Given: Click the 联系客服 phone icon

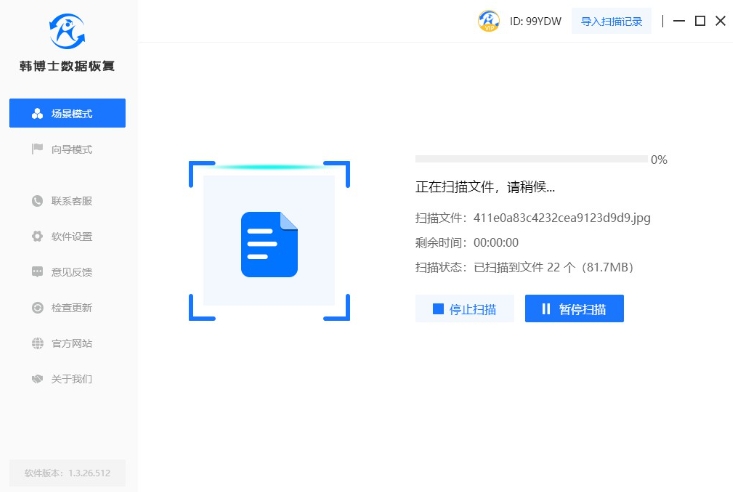Looking at the screenshot, I should coord(37,201).
